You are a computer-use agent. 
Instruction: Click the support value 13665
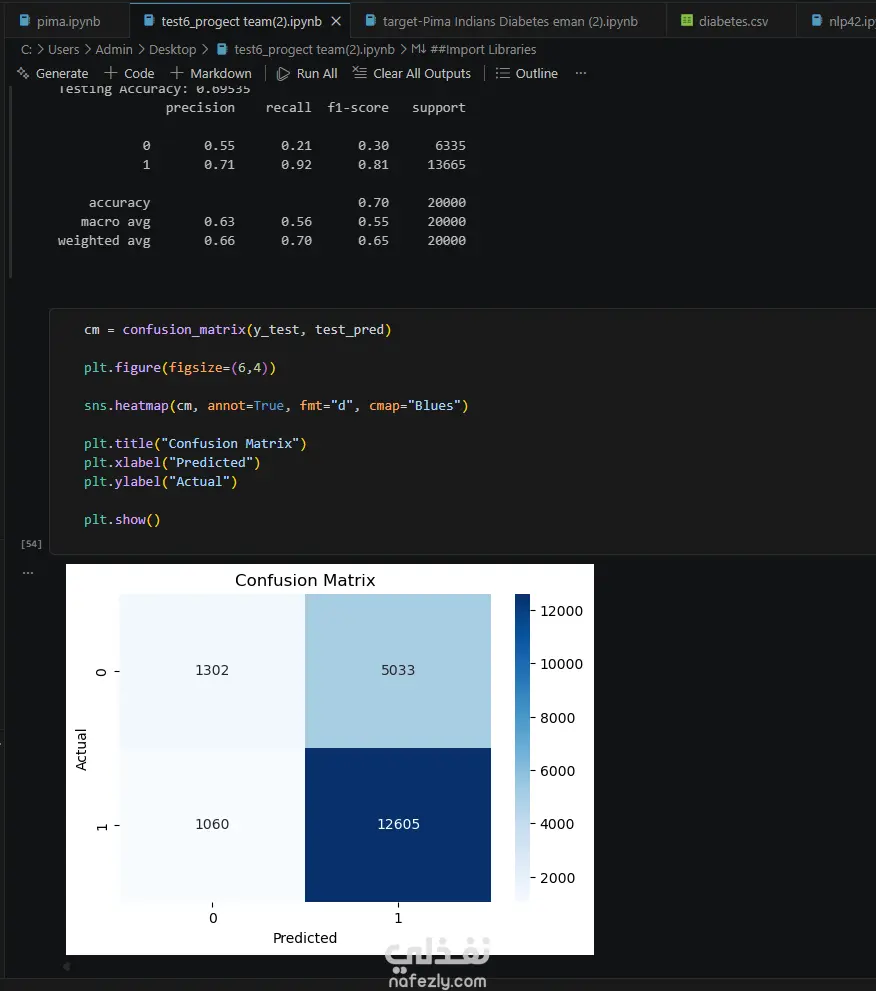446,165
